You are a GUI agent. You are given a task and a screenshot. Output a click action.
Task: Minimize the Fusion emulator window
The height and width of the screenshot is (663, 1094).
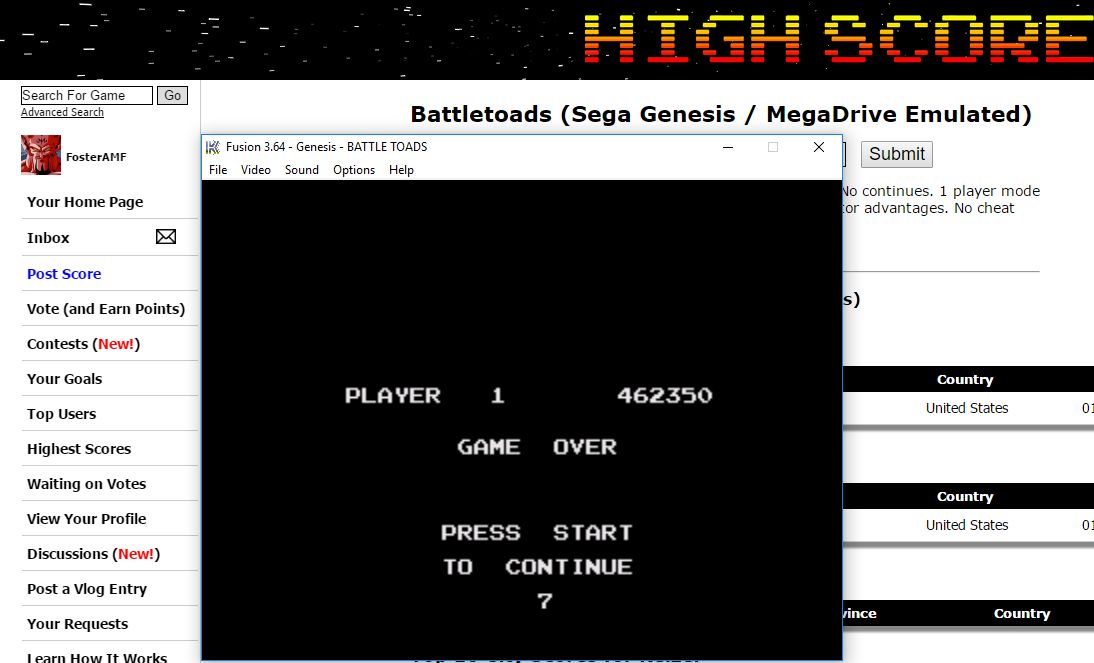(x=728, y=147)
